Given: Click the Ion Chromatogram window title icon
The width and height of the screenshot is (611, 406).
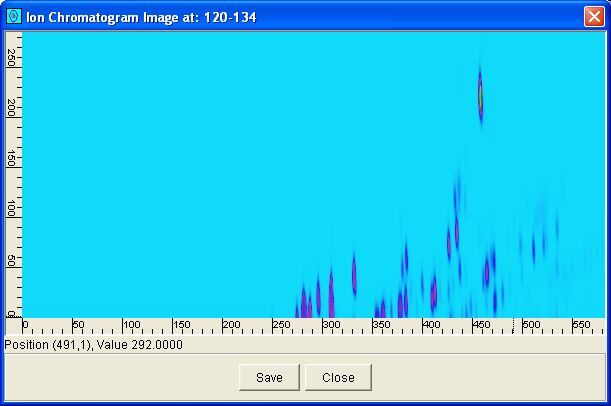Looking at the screenshot, I should point(13,17).
